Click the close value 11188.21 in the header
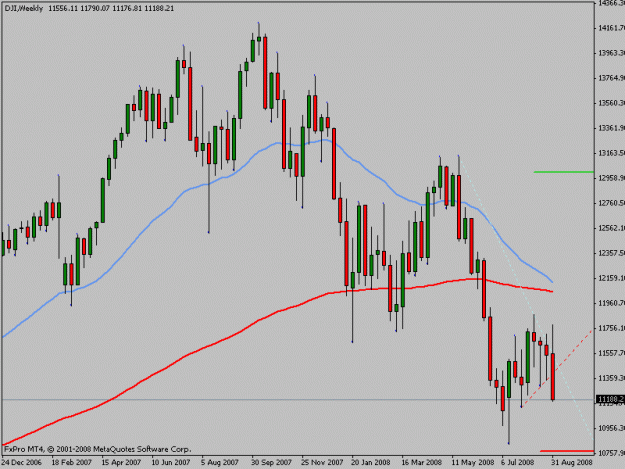Image resolution: width=625 pixels, height=469 pixels. pyautogui.click(x=159, y=8)
